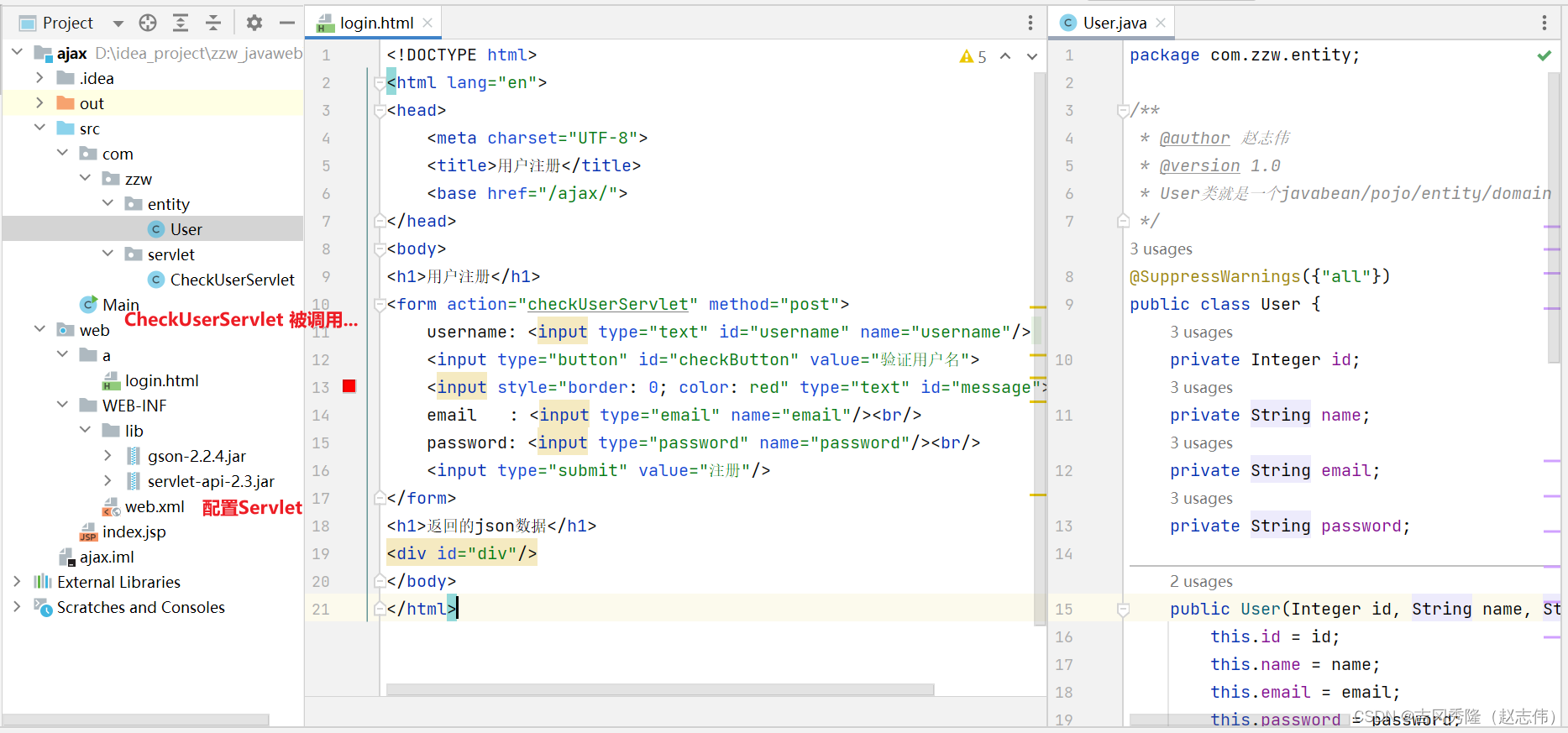Collapse the lib folder

[85, 430]
